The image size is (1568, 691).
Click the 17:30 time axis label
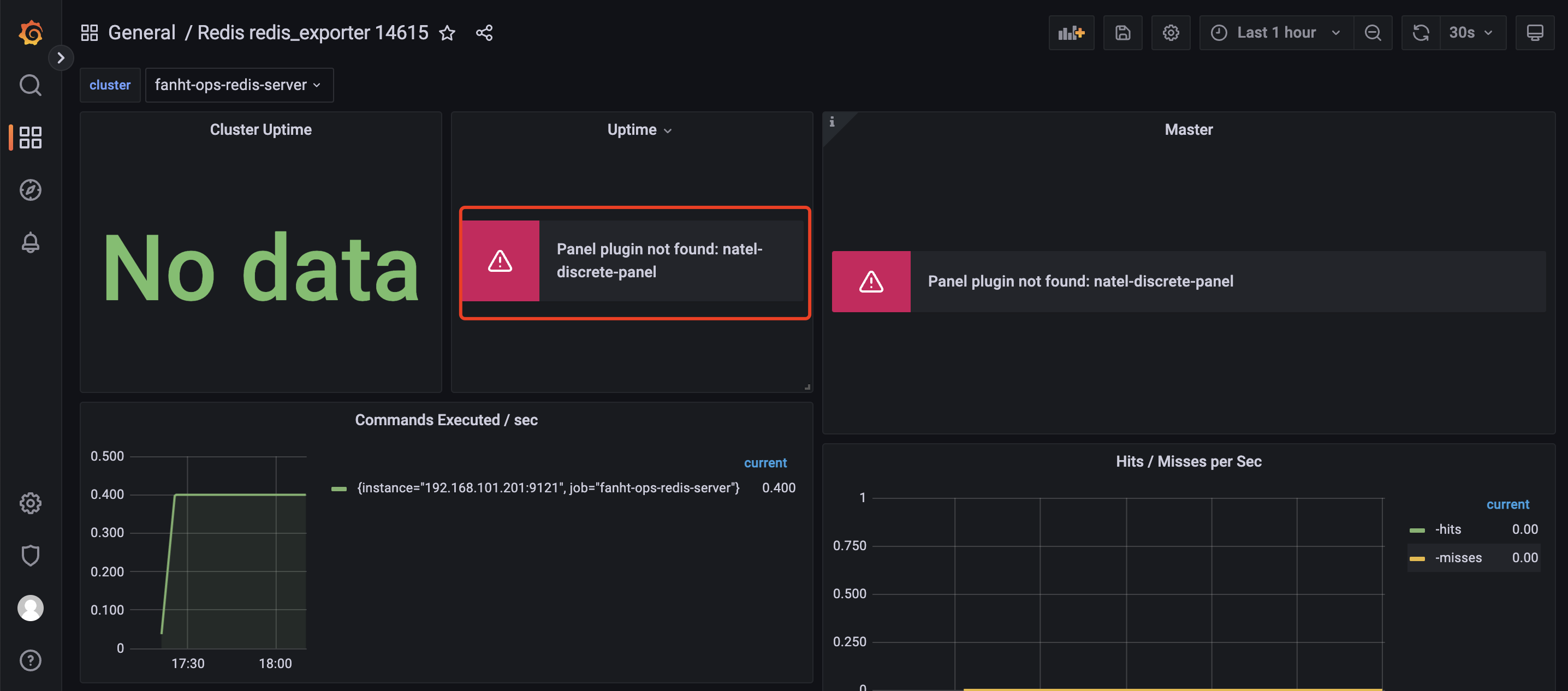tap(187, 664)
